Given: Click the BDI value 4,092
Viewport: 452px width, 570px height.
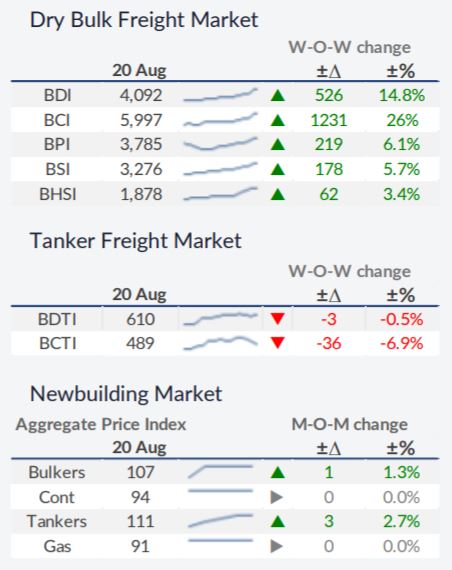Looking at the screenshot, I should 141,96.
